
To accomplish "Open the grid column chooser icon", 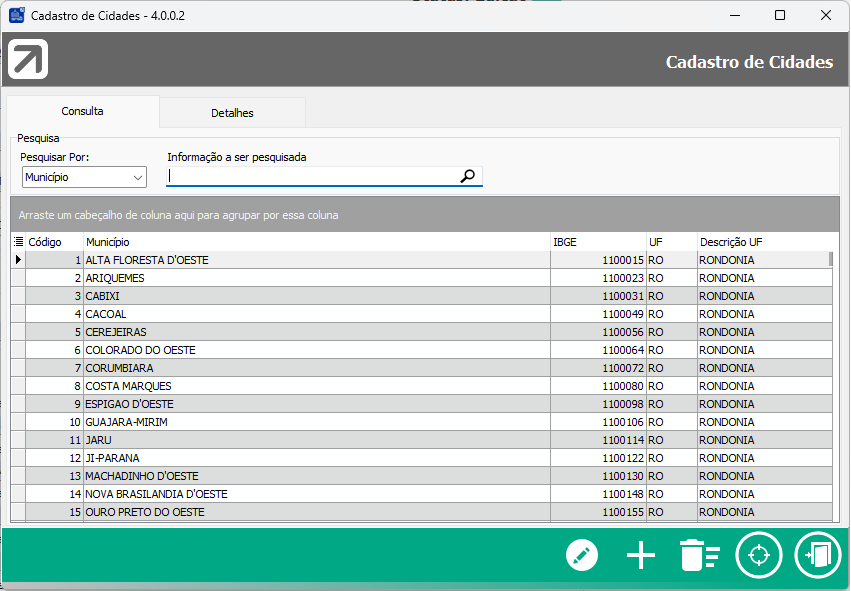I will click(x=18, y=242).
